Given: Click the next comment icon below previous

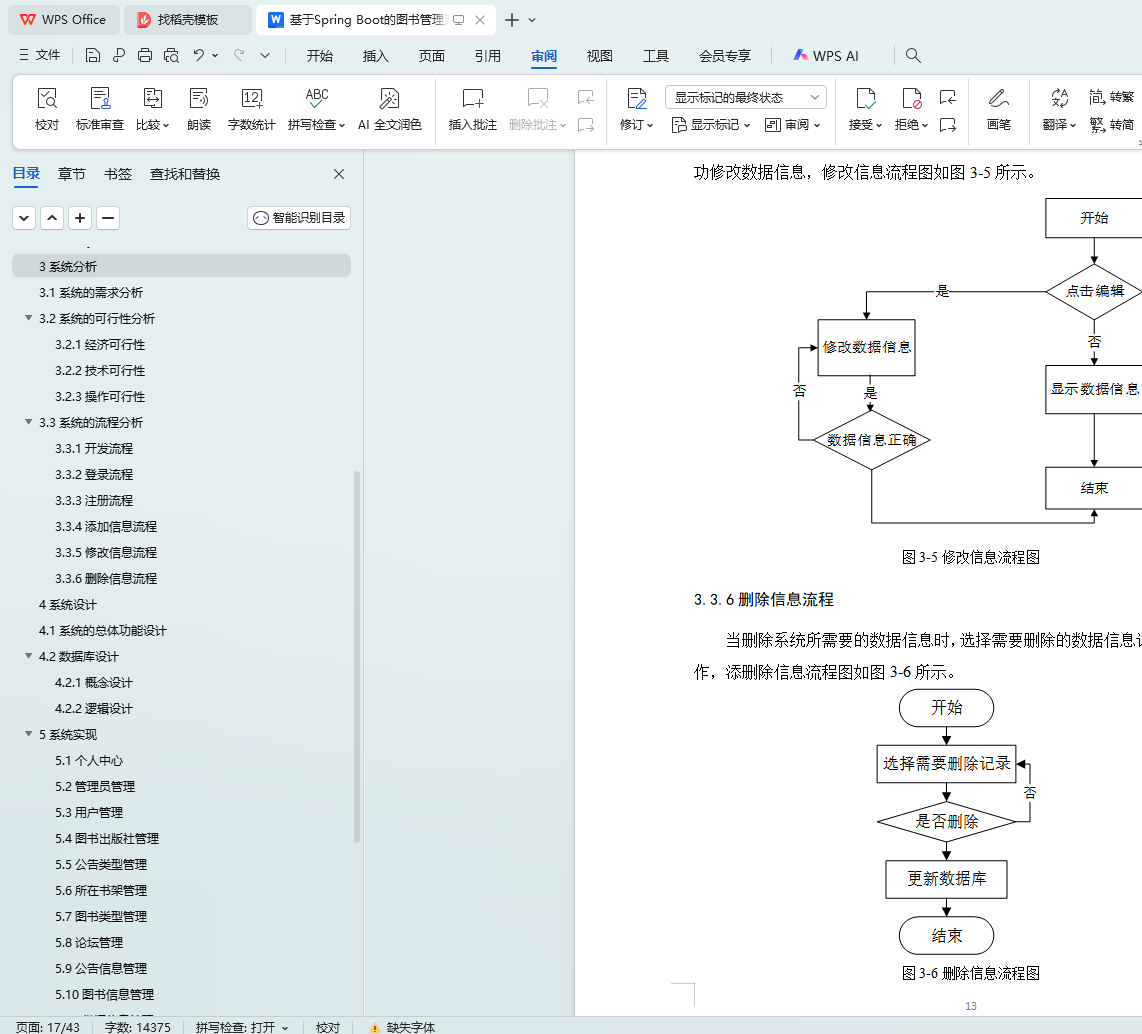Looking at the screenshot, I should [586, 125].
